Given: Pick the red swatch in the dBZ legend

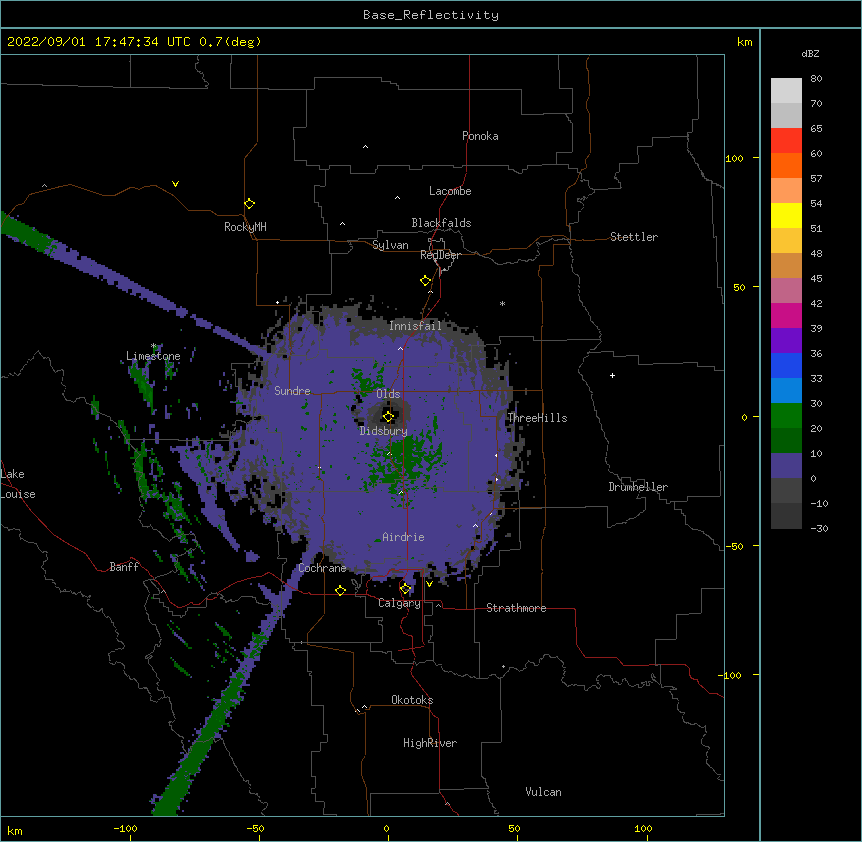Looking at the screenshot, I should point(786,141).
